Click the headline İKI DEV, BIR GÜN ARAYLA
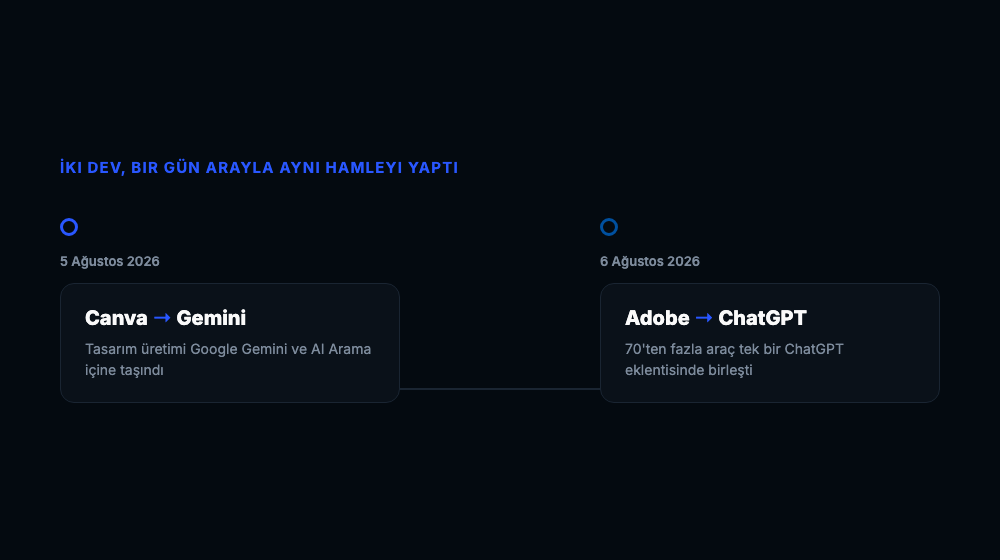This screenshot has width=1000, height=560. click(x=259, y=168)
